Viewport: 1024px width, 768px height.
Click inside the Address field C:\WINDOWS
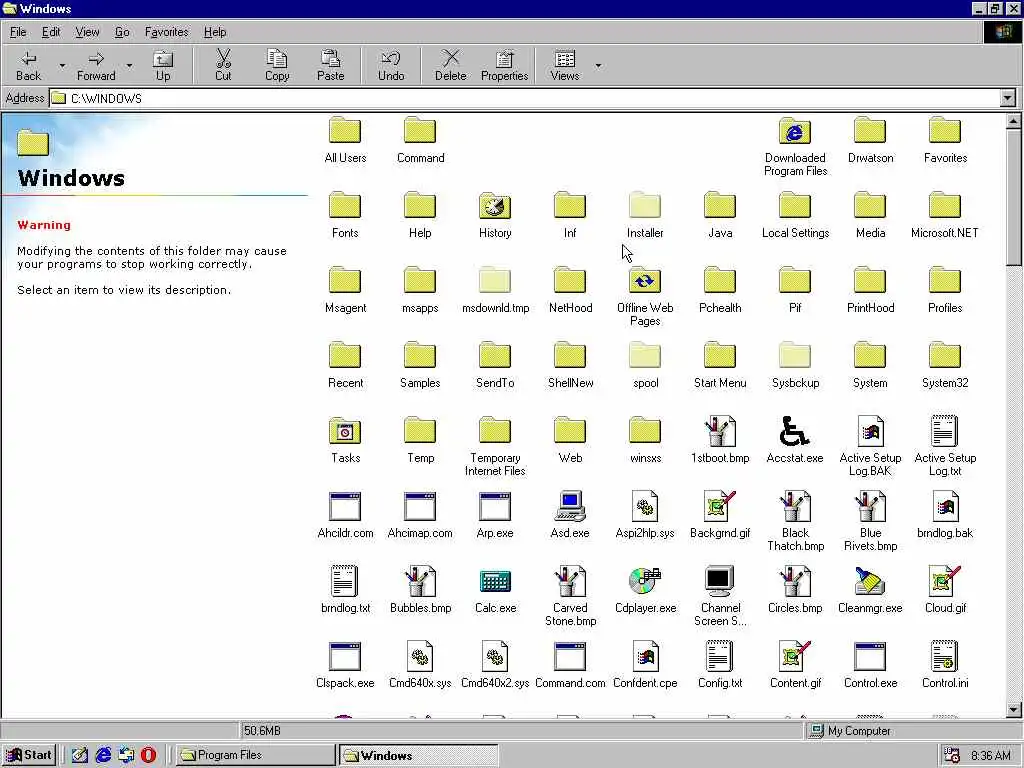coord(524,99)
